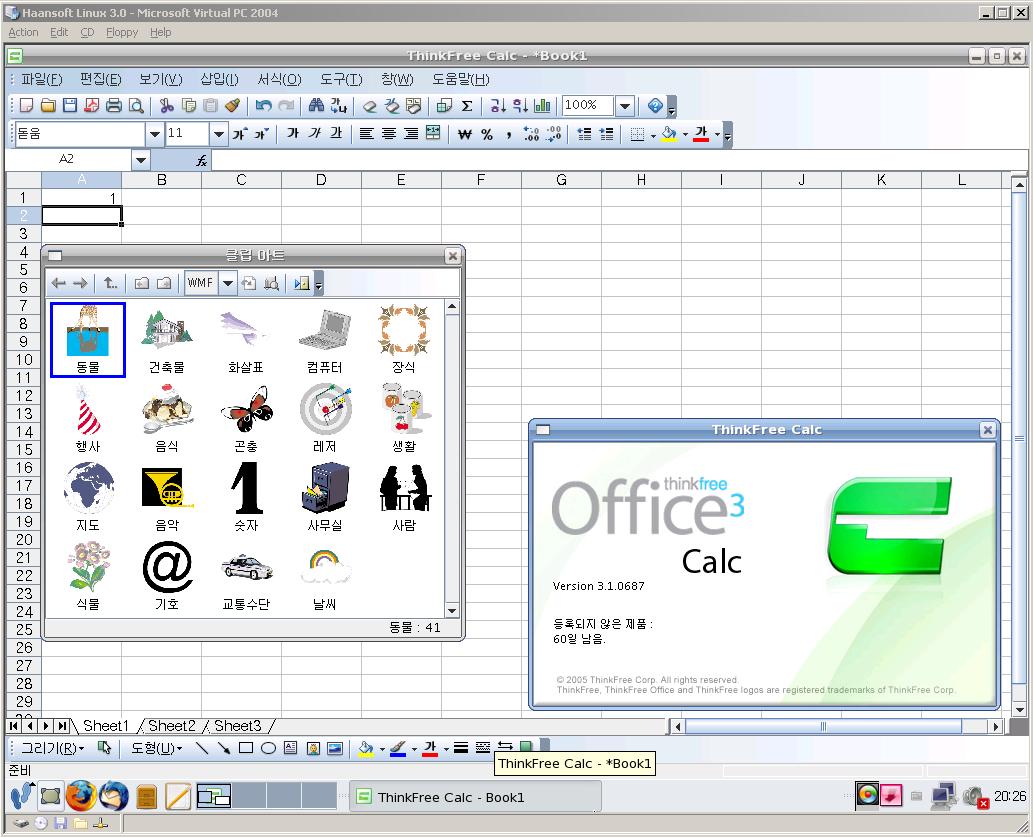Screen dimensions: 1033x837
Task: Save the workbook with the floppy icon
Action: (70, 105)
